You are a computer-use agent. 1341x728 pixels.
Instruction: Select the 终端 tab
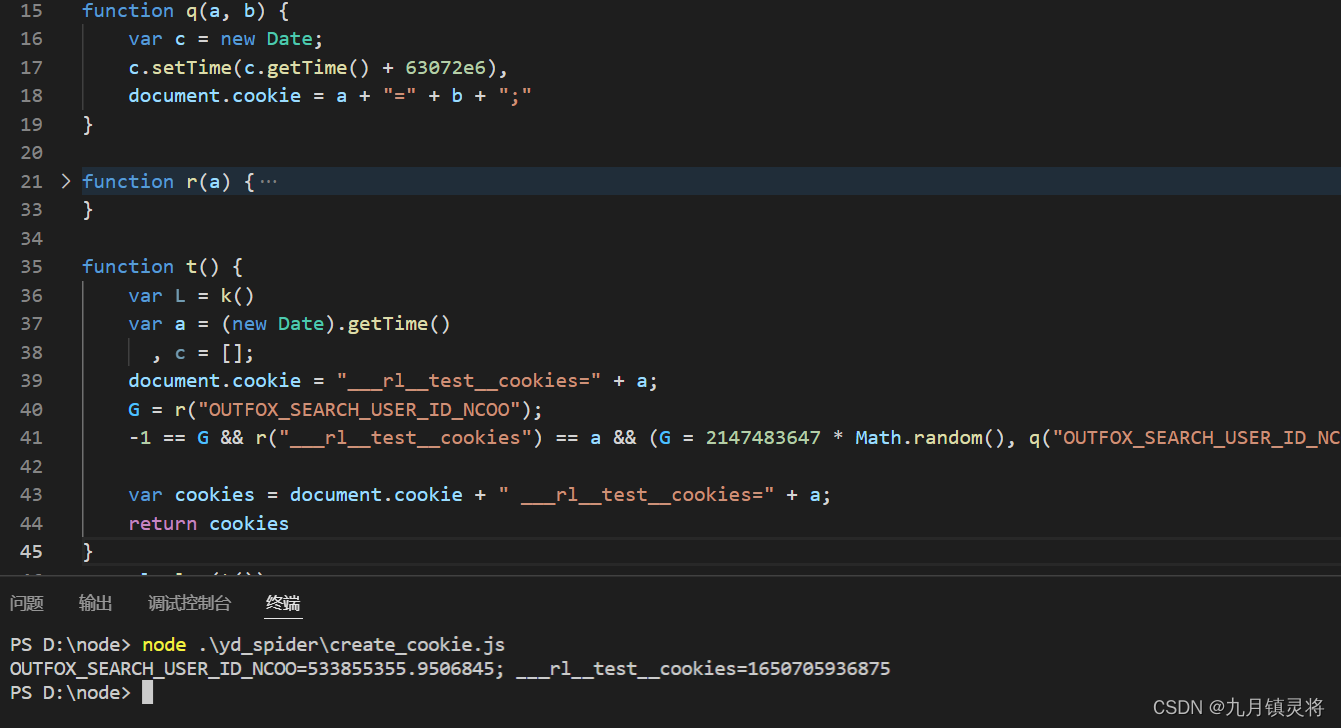click(283, 603)
